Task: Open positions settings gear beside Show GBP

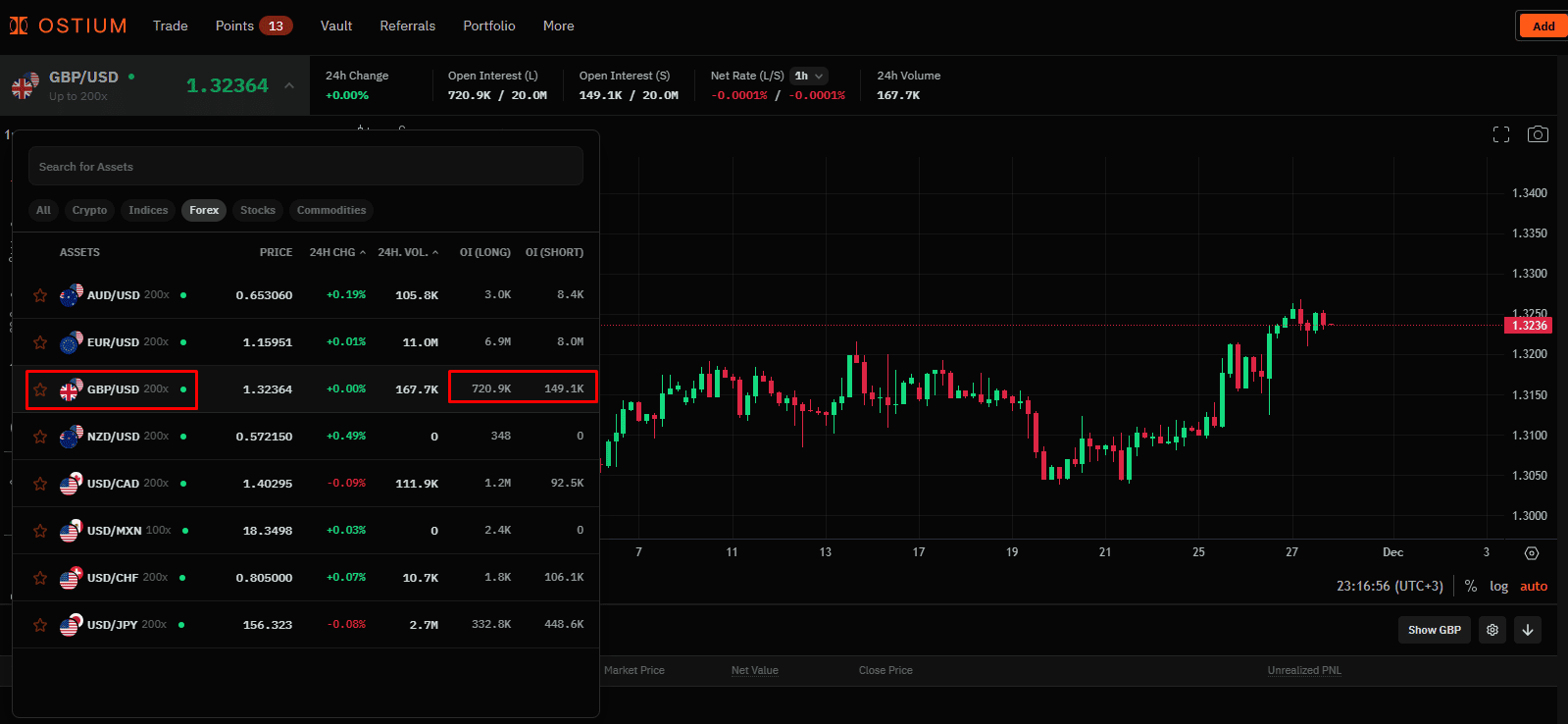Action: pos(1492,630)
